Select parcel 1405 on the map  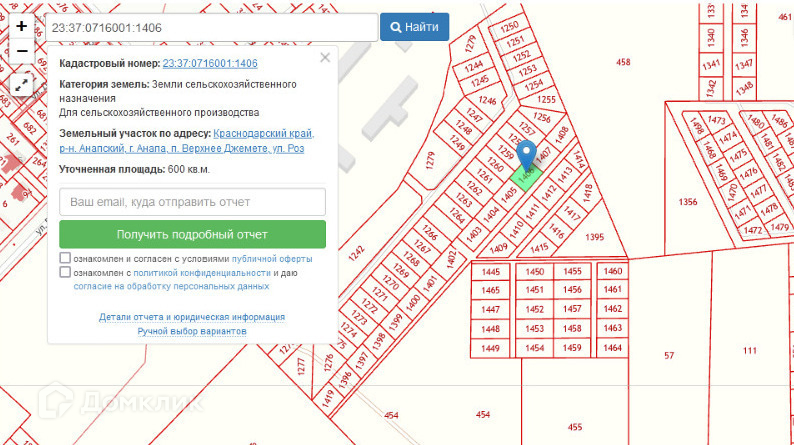(508, 195)
